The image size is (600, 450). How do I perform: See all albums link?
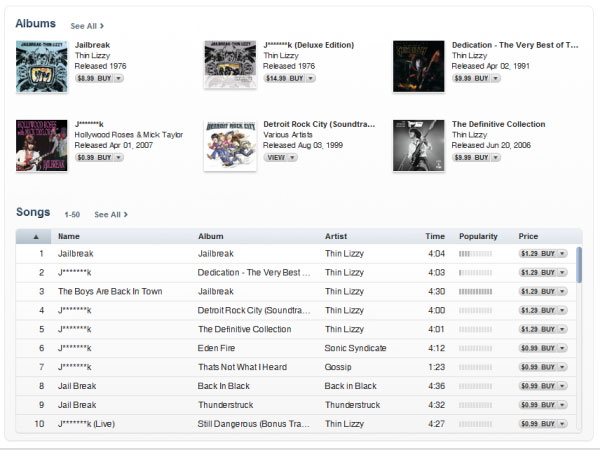(87, 26)
